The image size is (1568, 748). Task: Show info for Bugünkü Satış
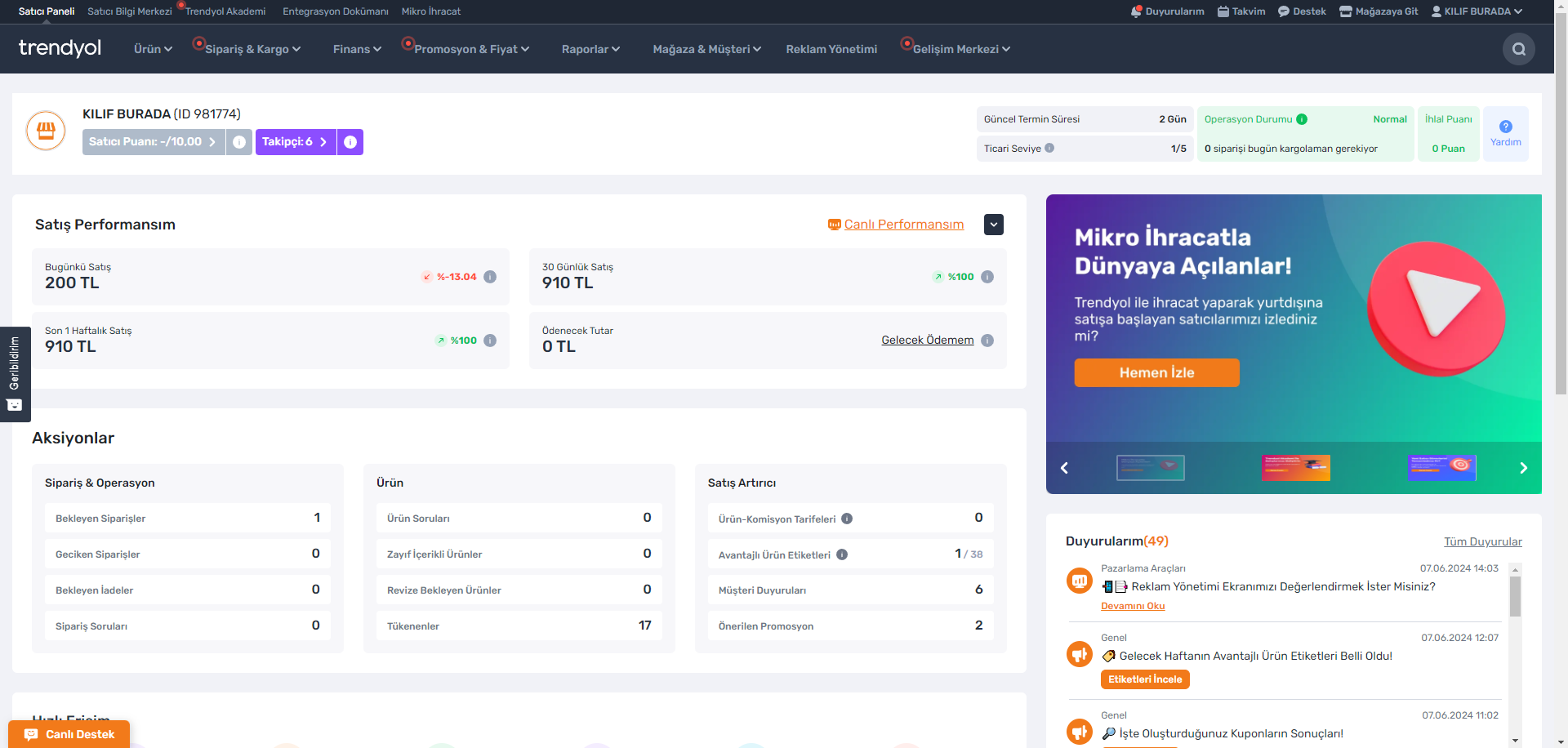(490, 277)
